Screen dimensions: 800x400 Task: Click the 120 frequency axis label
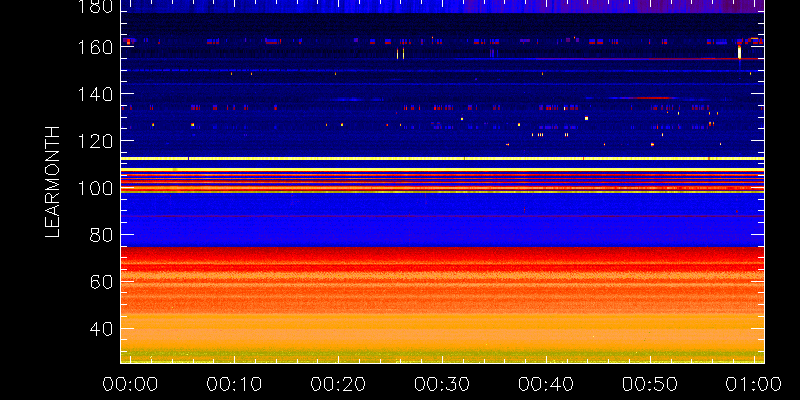[95, 140]
